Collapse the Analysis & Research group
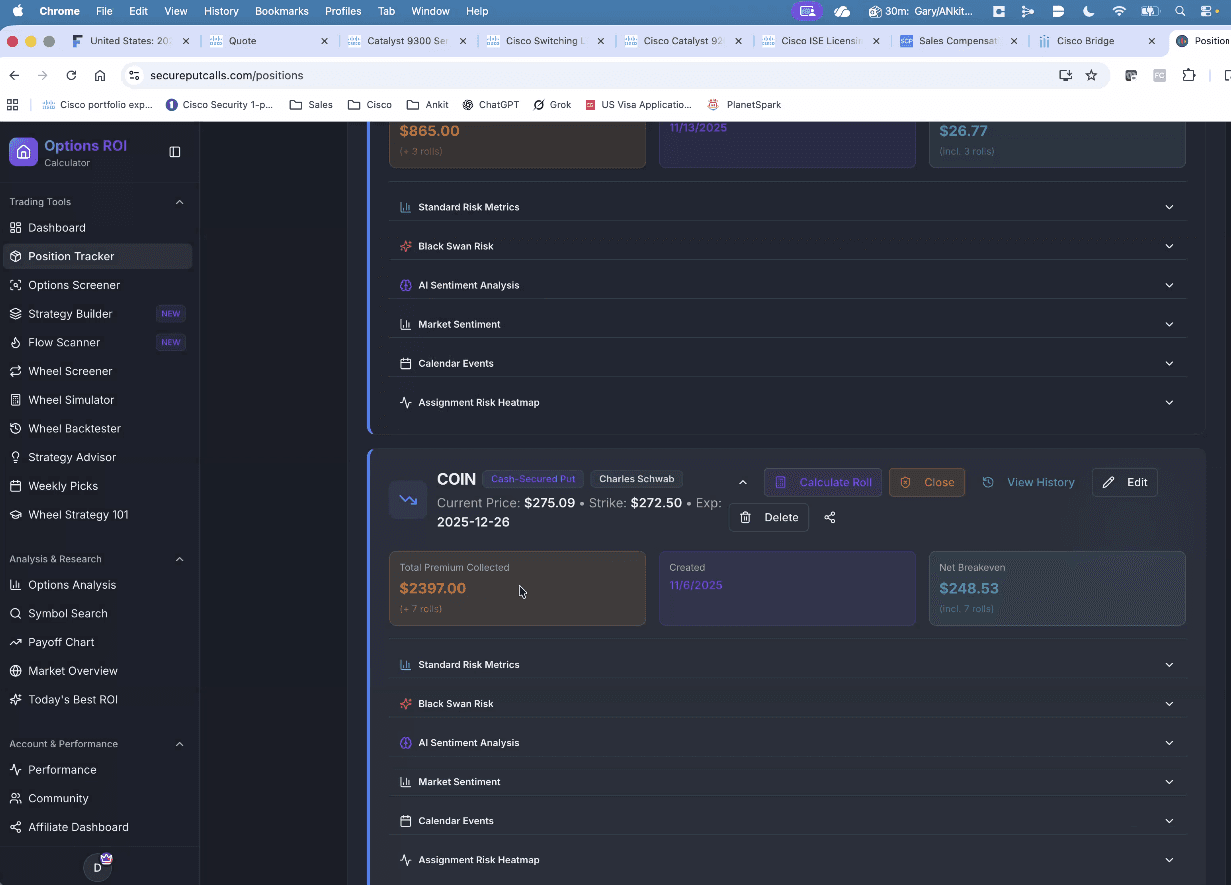Image resolution: width=1231 pixels, height=885 pixels. 180,559
